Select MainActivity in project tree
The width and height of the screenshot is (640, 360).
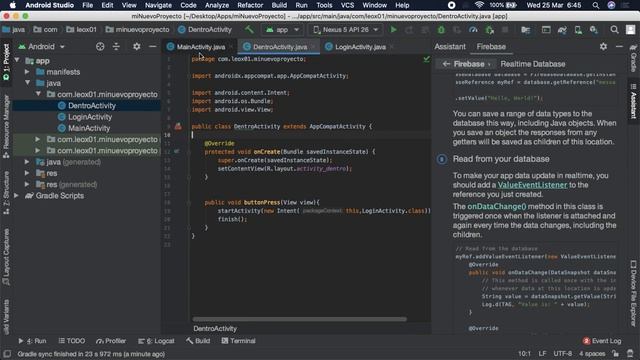(89, 128)
